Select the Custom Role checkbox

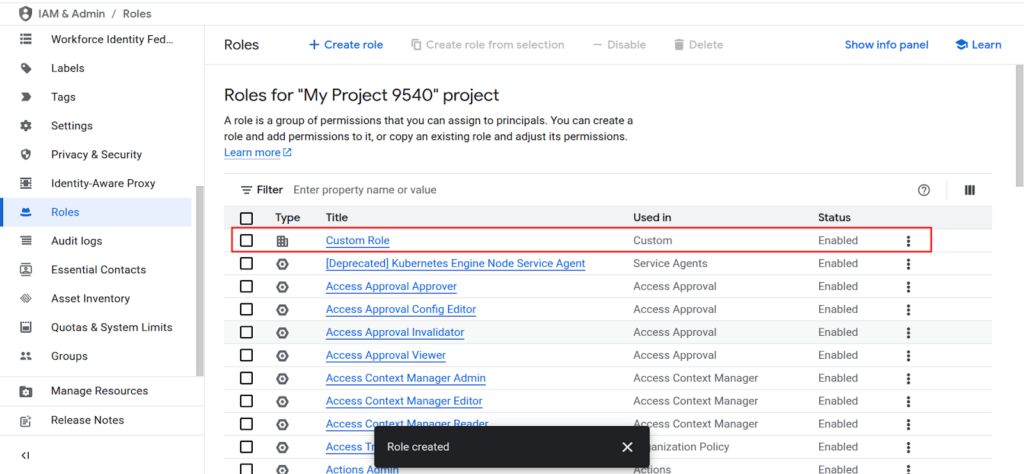(x=246, y=241)
